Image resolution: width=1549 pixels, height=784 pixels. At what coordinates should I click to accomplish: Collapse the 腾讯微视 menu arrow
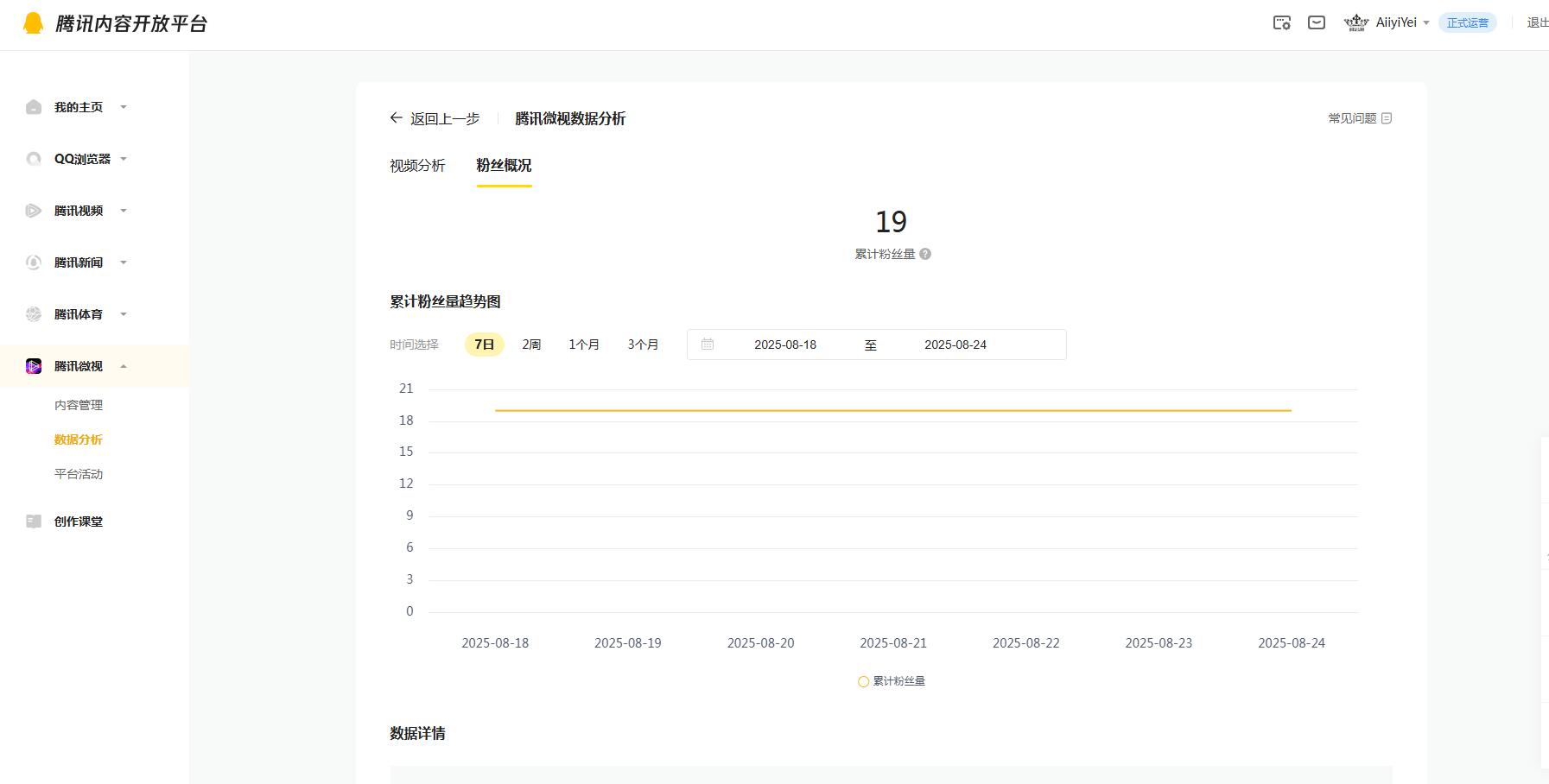(x=124, y=366)
